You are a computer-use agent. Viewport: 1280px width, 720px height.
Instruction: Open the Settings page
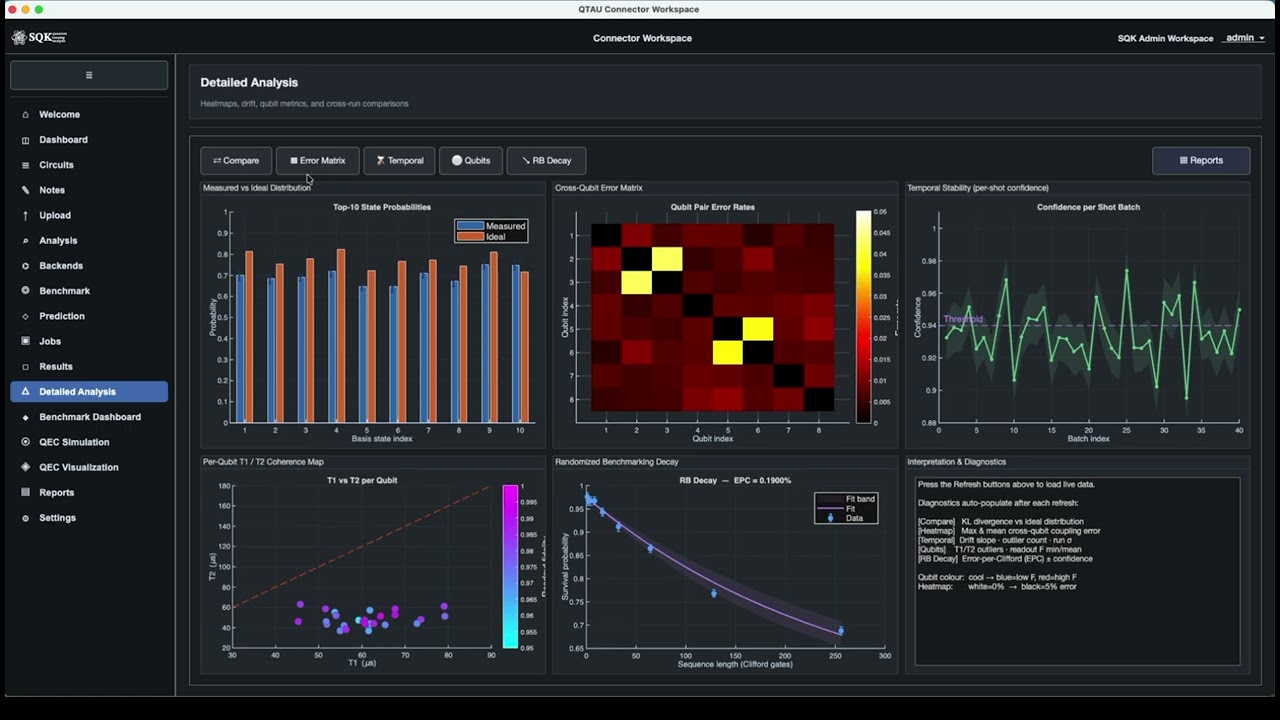(x=89, y=518)
